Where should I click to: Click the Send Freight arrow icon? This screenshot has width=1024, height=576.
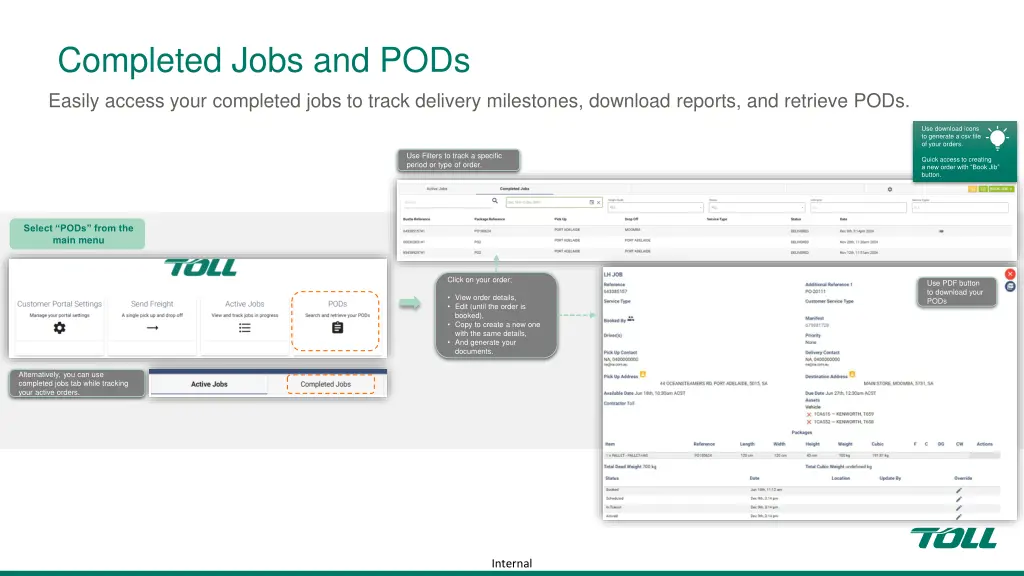point(152,328)
